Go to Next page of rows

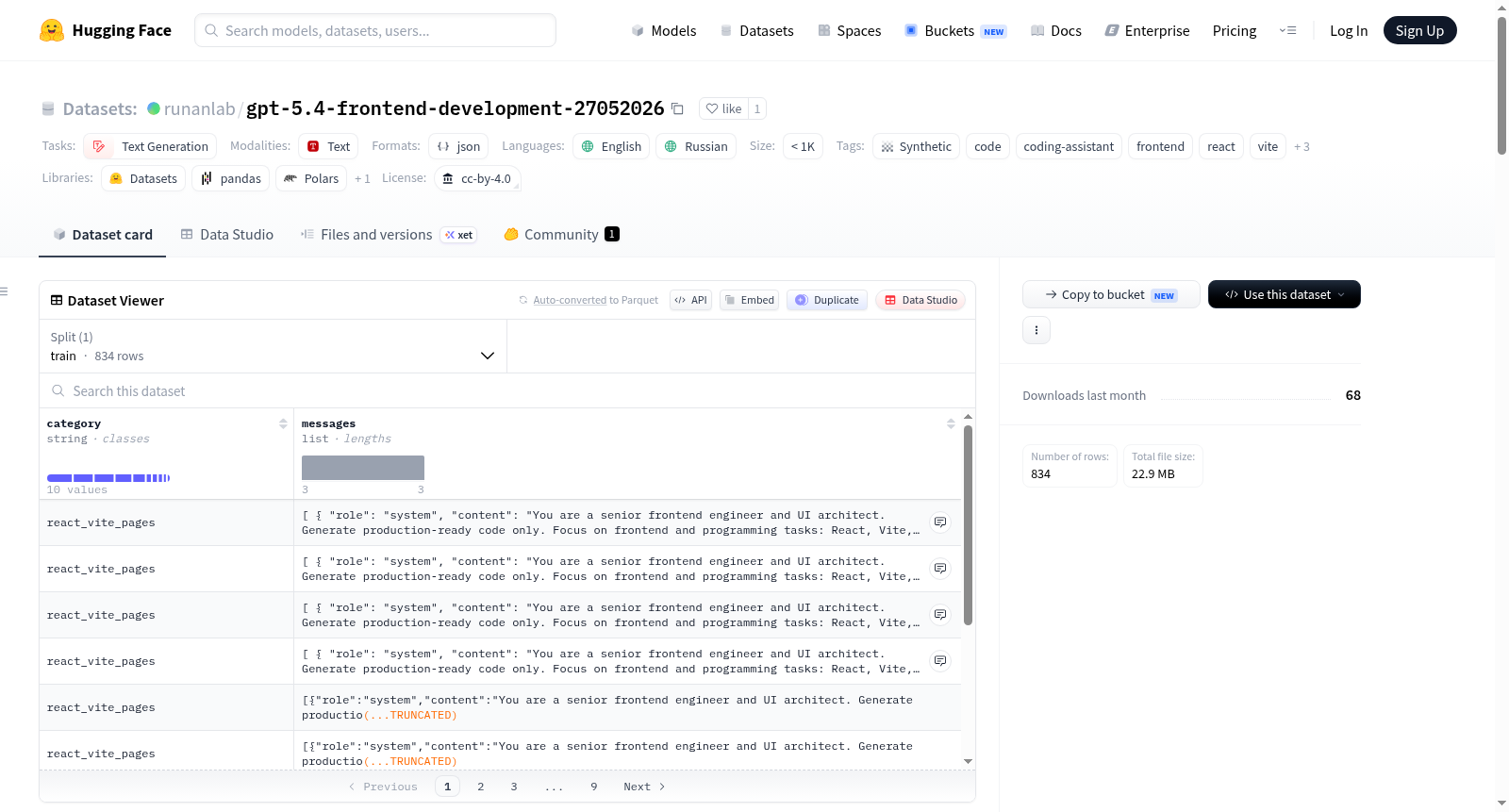[644, 787]
